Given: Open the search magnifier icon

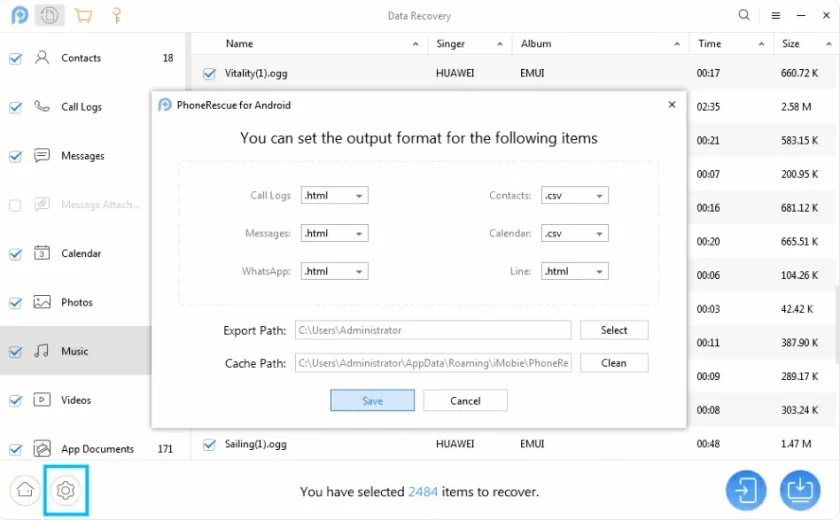Looking at the screenshot, I should 744,15.
